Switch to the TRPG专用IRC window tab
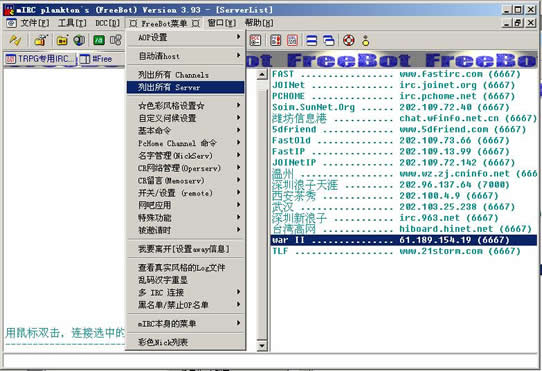542x371 pixels. (x=40, y=59)
